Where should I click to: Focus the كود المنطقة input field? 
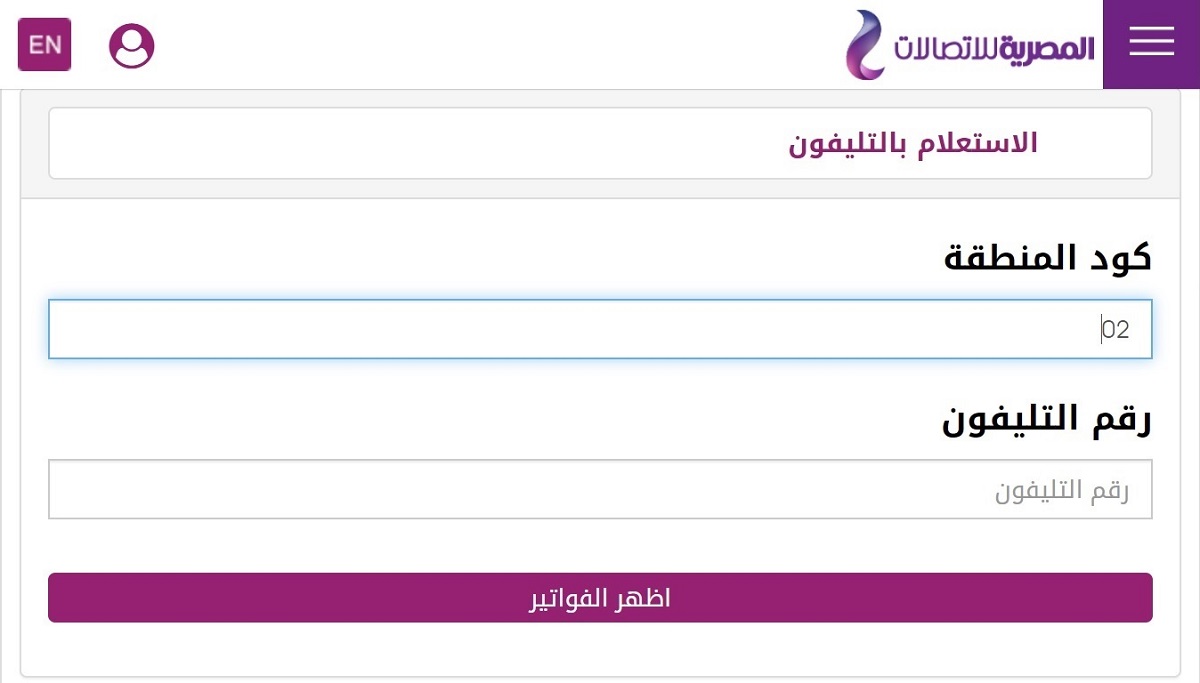(x=600, y=329)
